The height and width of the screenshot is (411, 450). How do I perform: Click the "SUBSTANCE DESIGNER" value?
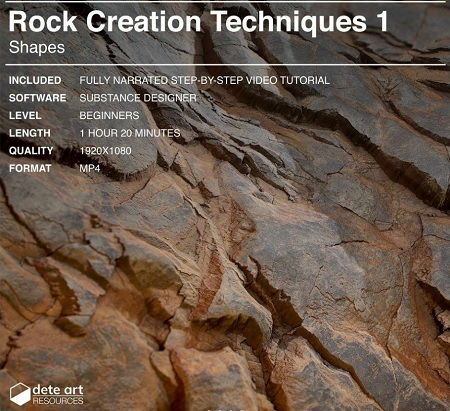[x=138, y=98]
